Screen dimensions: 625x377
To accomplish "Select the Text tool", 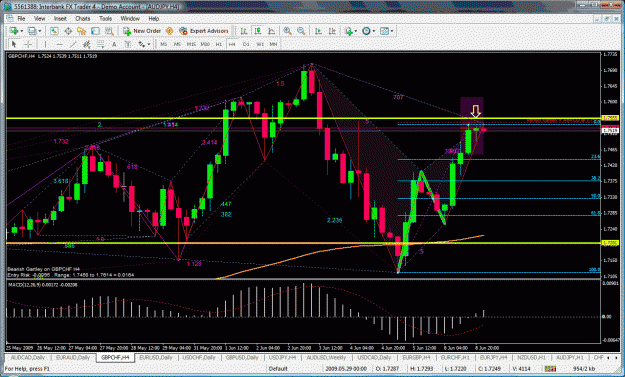I will 114,44.
